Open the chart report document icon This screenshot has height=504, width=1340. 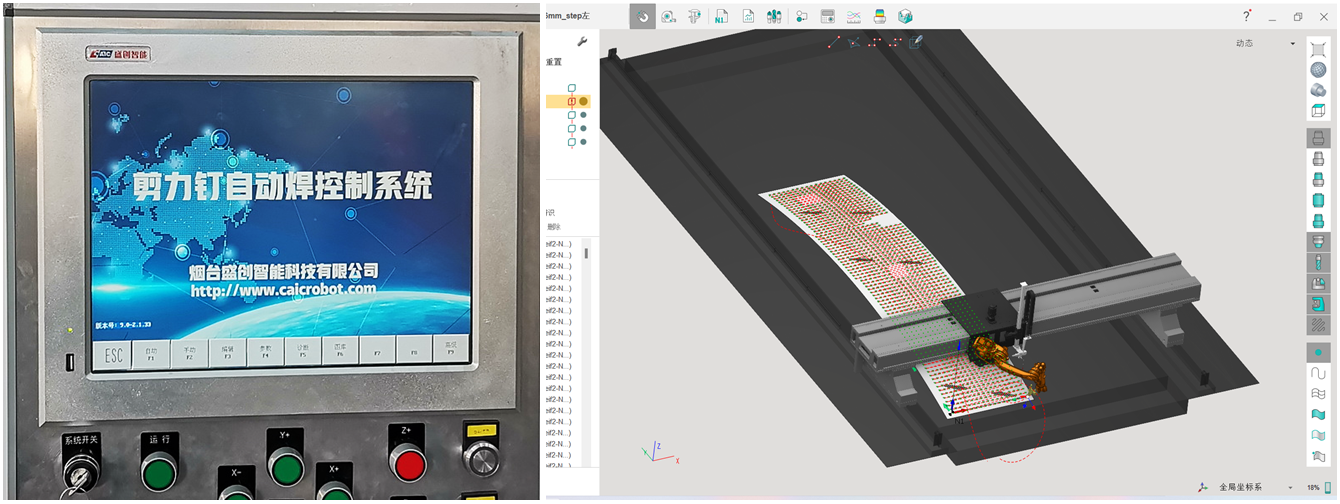(747, 16)
